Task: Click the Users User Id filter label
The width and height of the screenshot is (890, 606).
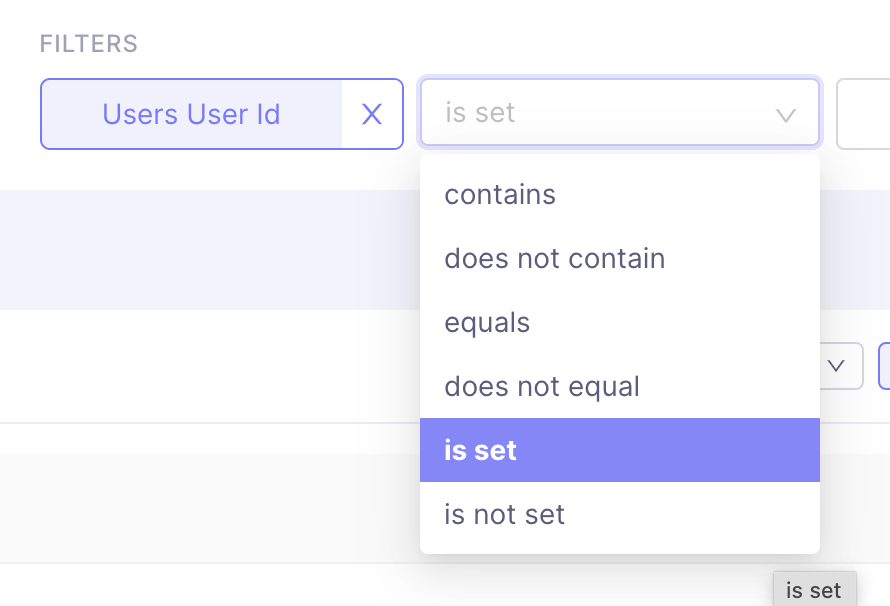Action: coord(191,114)
